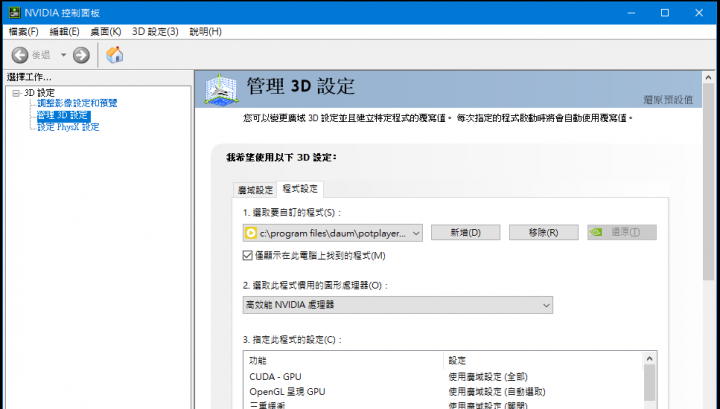Click the Forward arrow toolbar icon
The image size is (720, 409).
pyautogui.click(x=81, y=55)
